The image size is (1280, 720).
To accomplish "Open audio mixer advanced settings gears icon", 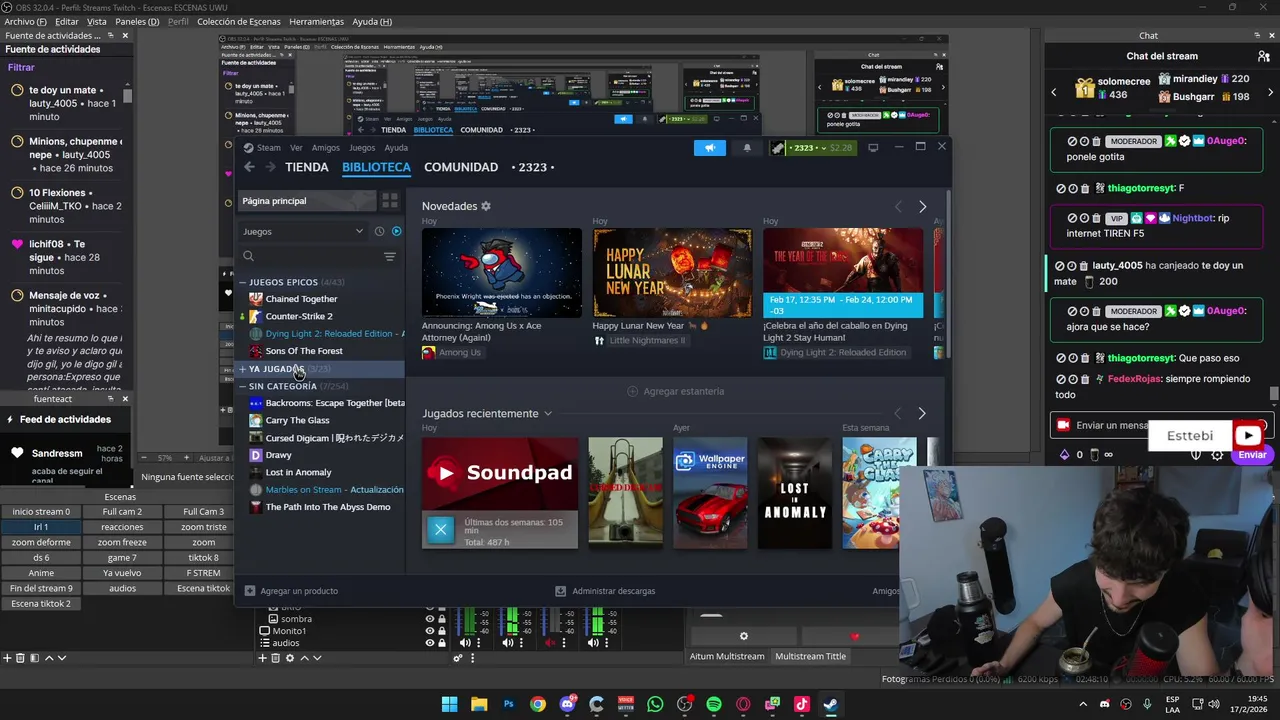I will tap(458, 658).
